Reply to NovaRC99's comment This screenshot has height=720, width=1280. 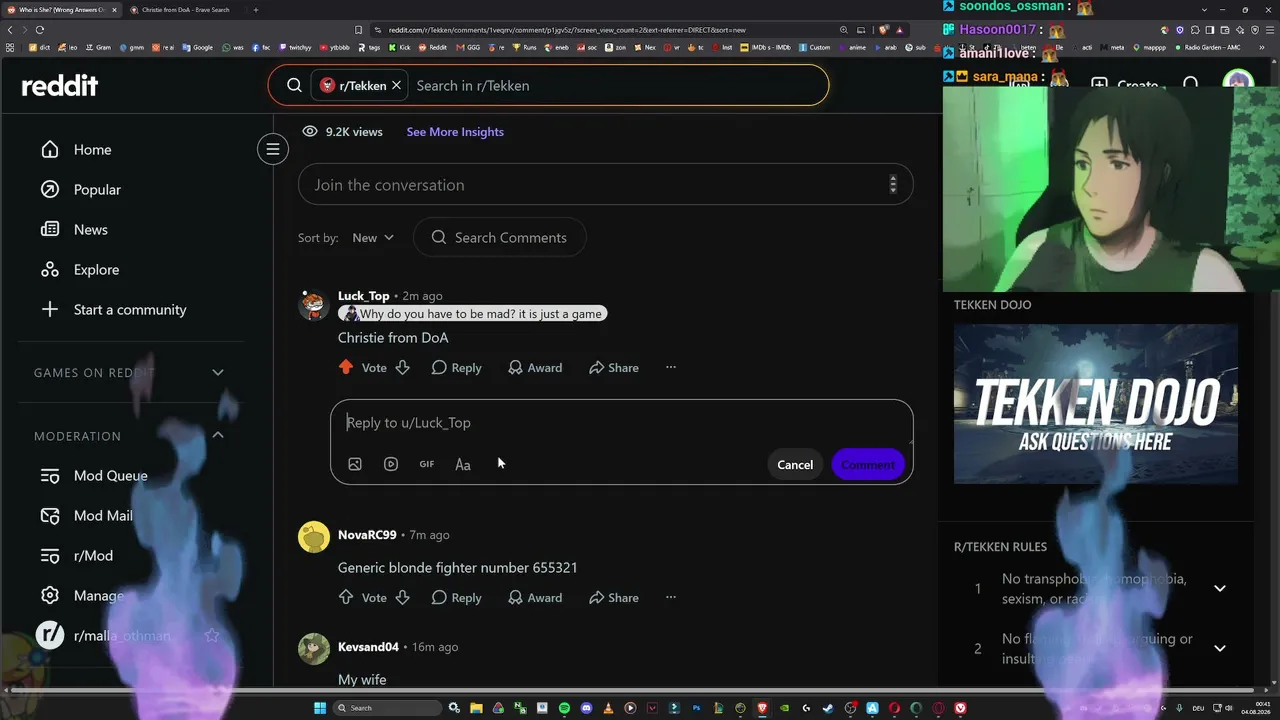(x=456, y=598)
